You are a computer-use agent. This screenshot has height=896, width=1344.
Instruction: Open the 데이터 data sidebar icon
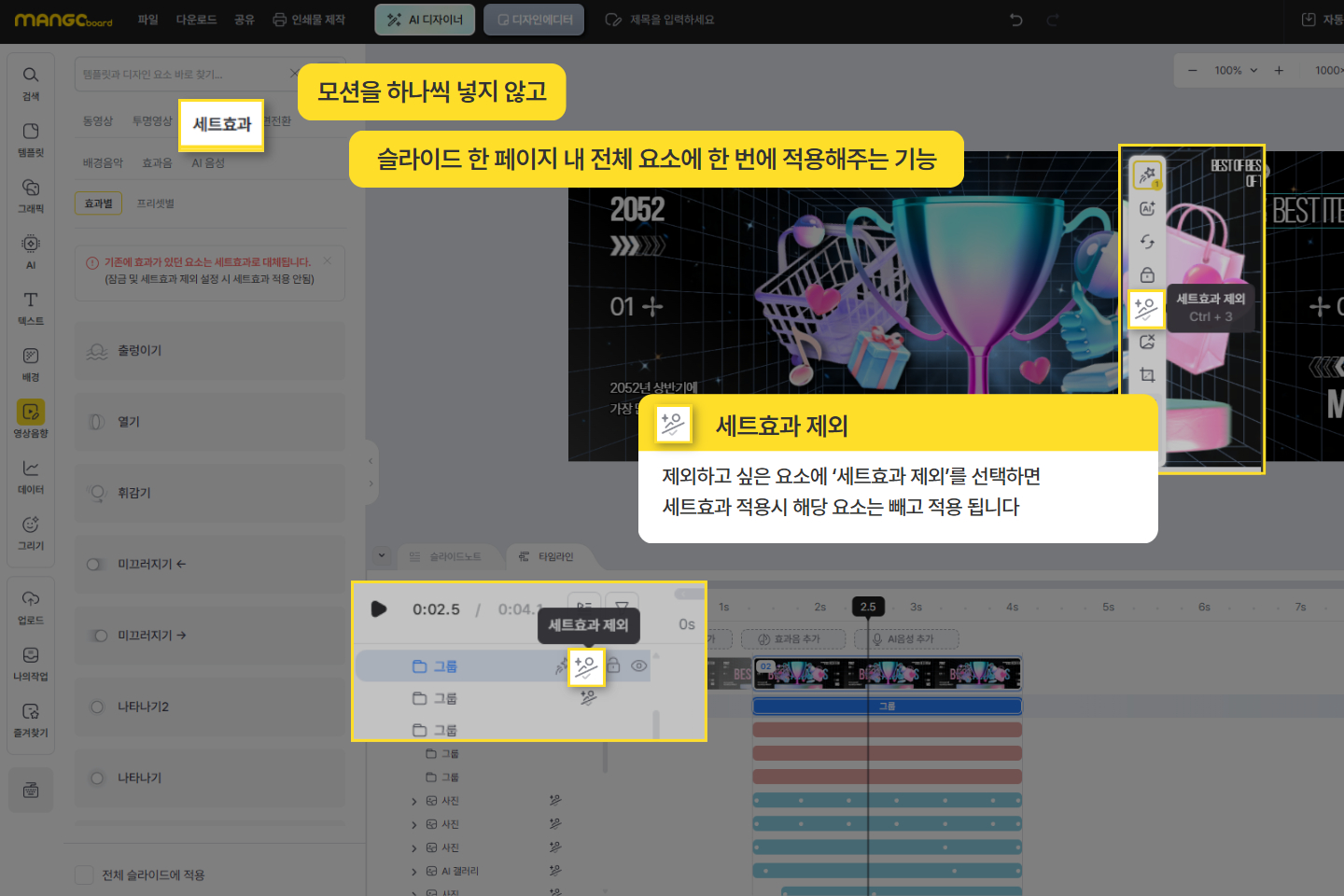pos(31,475)
